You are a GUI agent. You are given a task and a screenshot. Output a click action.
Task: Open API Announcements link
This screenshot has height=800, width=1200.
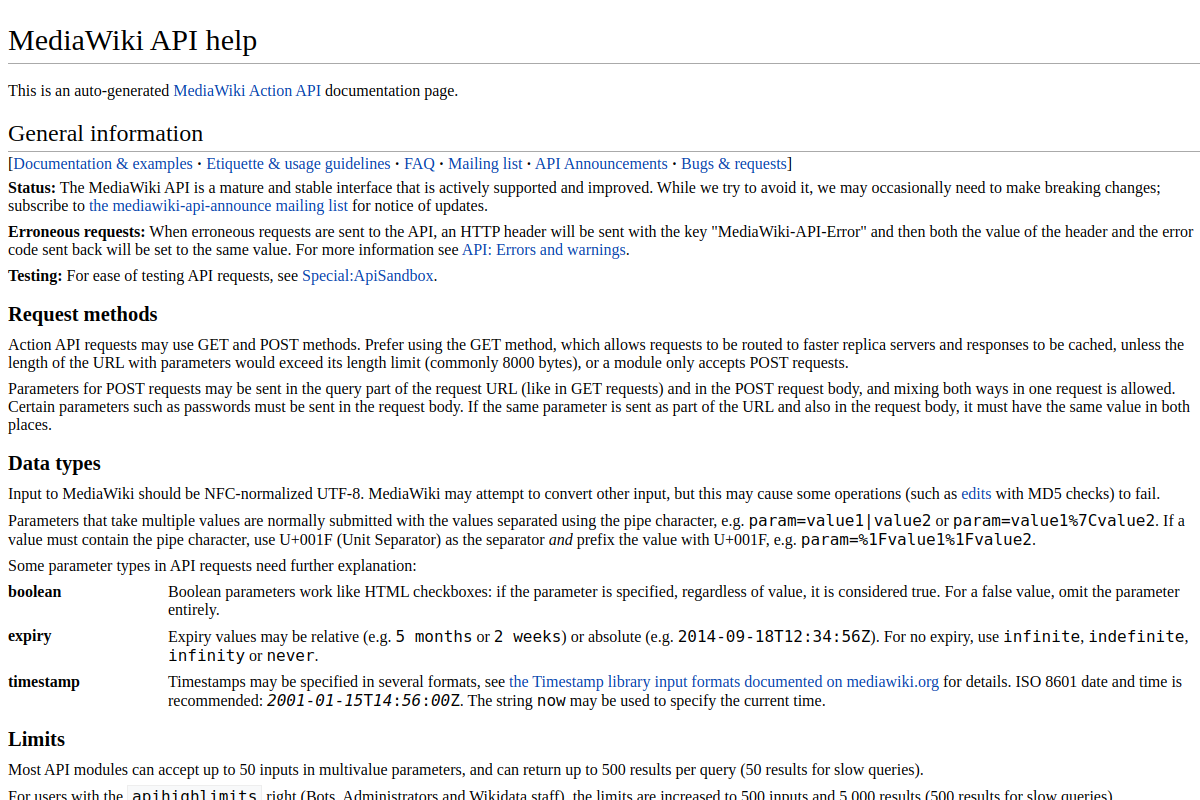[x=601, y=163]
